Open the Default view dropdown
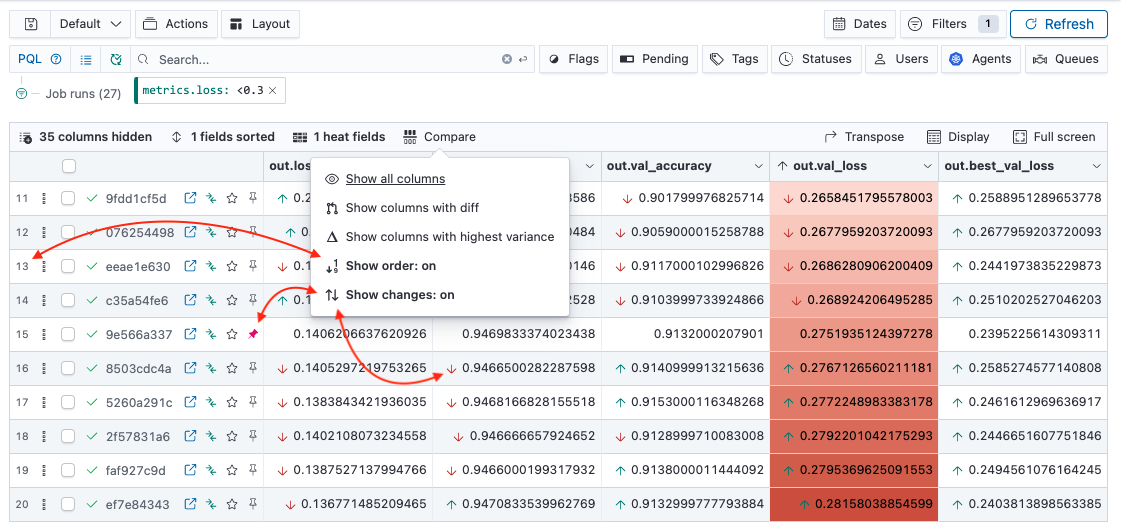The height and width of the screenshot is (532, 1121). 90,24
